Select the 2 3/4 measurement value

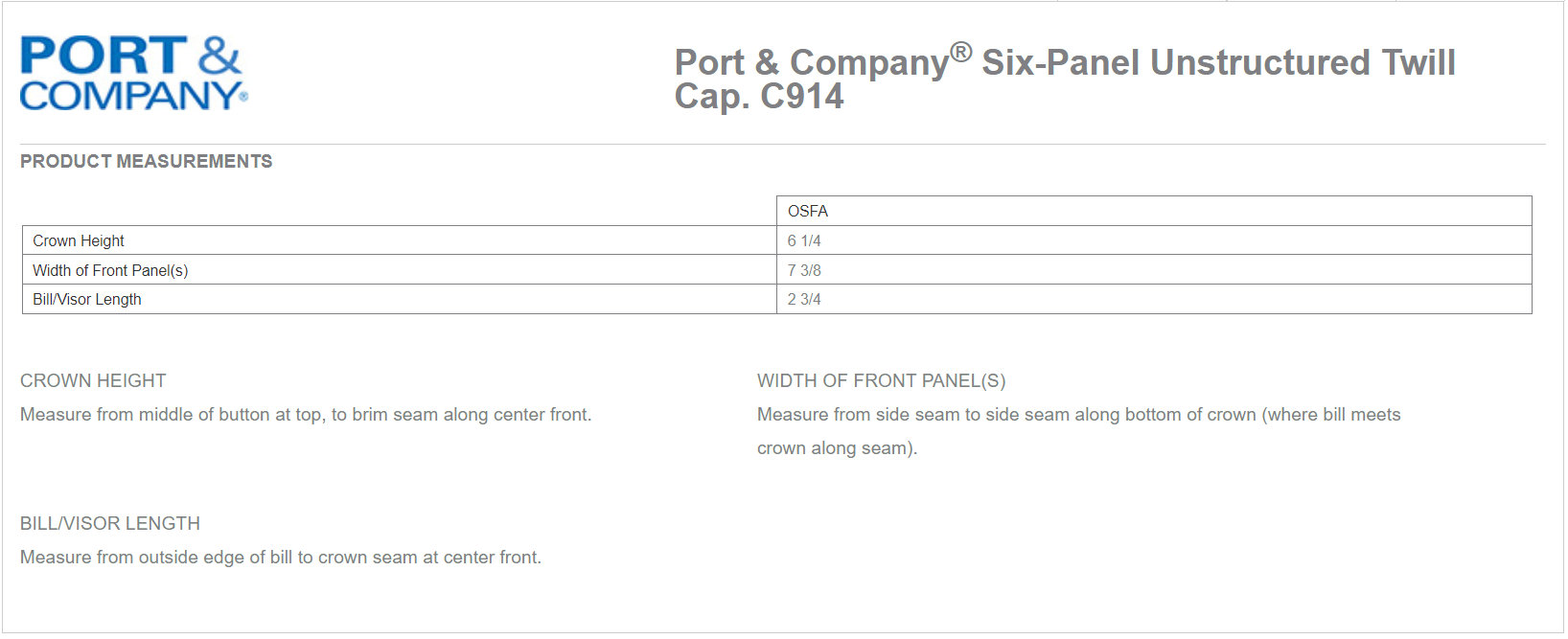[x=804, y=300]
